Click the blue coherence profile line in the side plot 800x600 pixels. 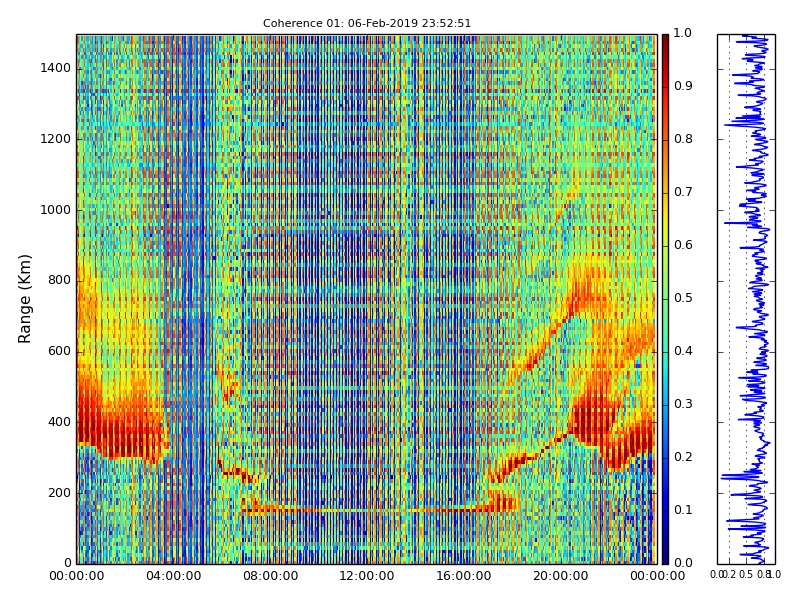(760, 299)
